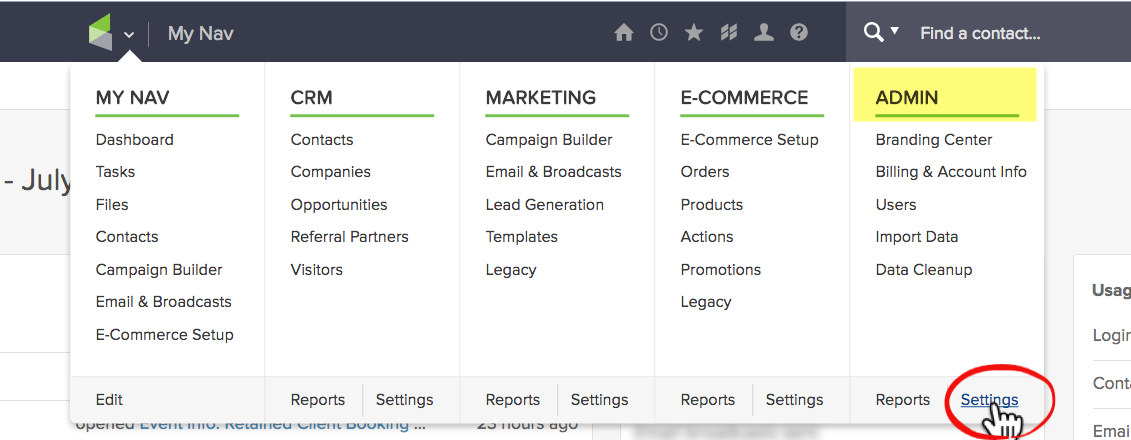Open E-Commerce Setup under E-Commerce

(x=749, y=140)
